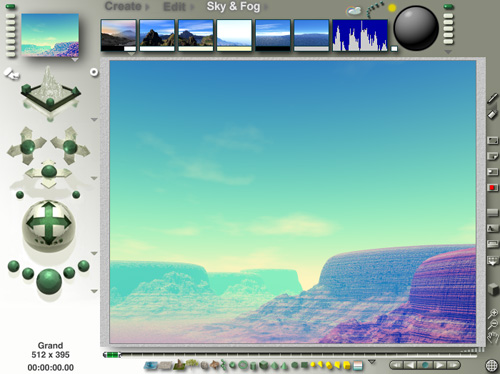Click left small sphere below camera crosses
500x374 pixels.
coord(20,195)
